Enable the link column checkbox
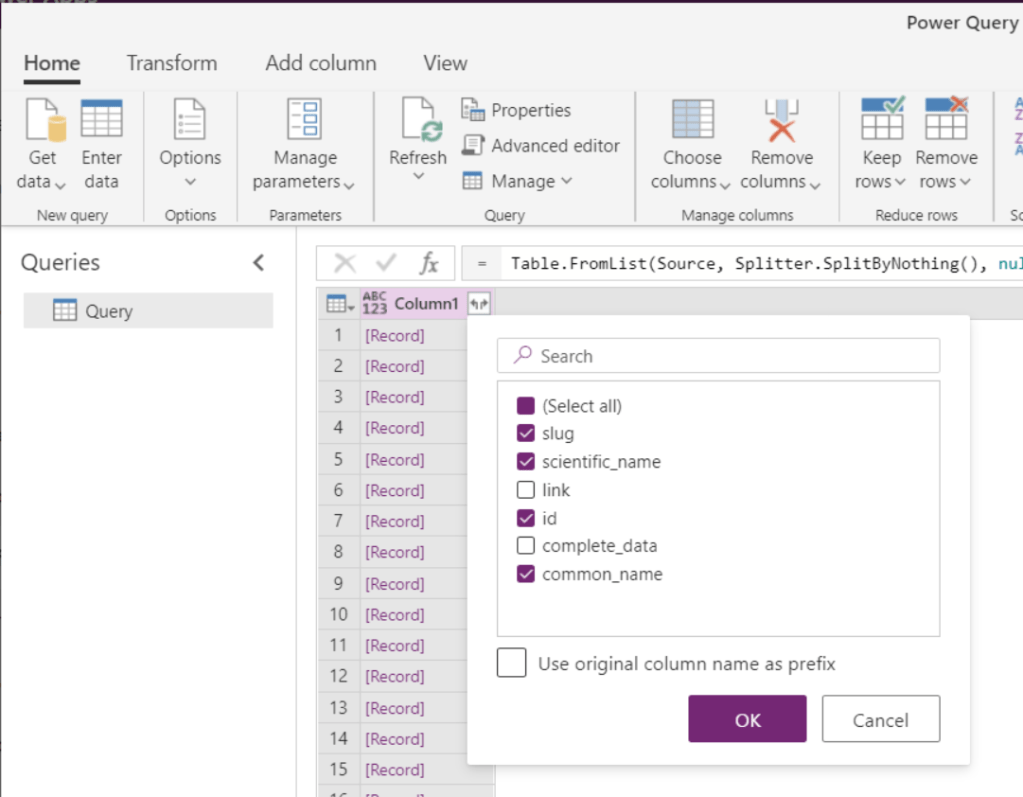This screenshot has height=797, width=1023. click(x=526, y=490)
